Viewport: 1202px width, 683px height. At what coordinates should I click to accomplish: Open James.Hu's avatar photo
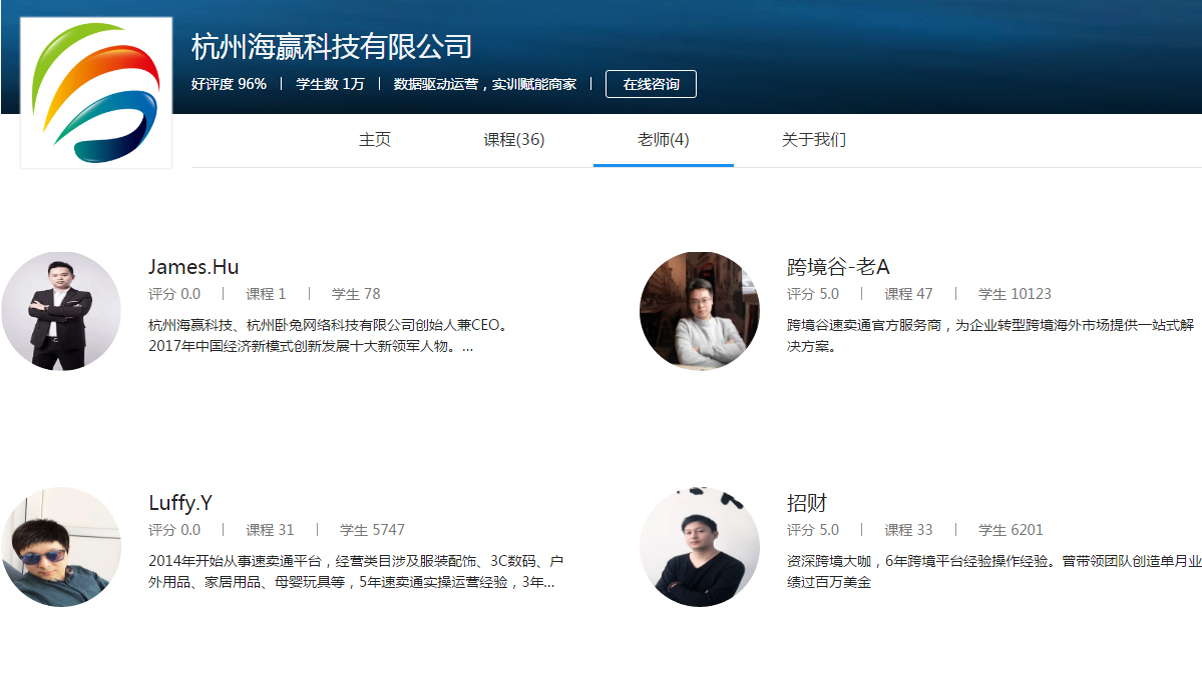click(61, 311)
